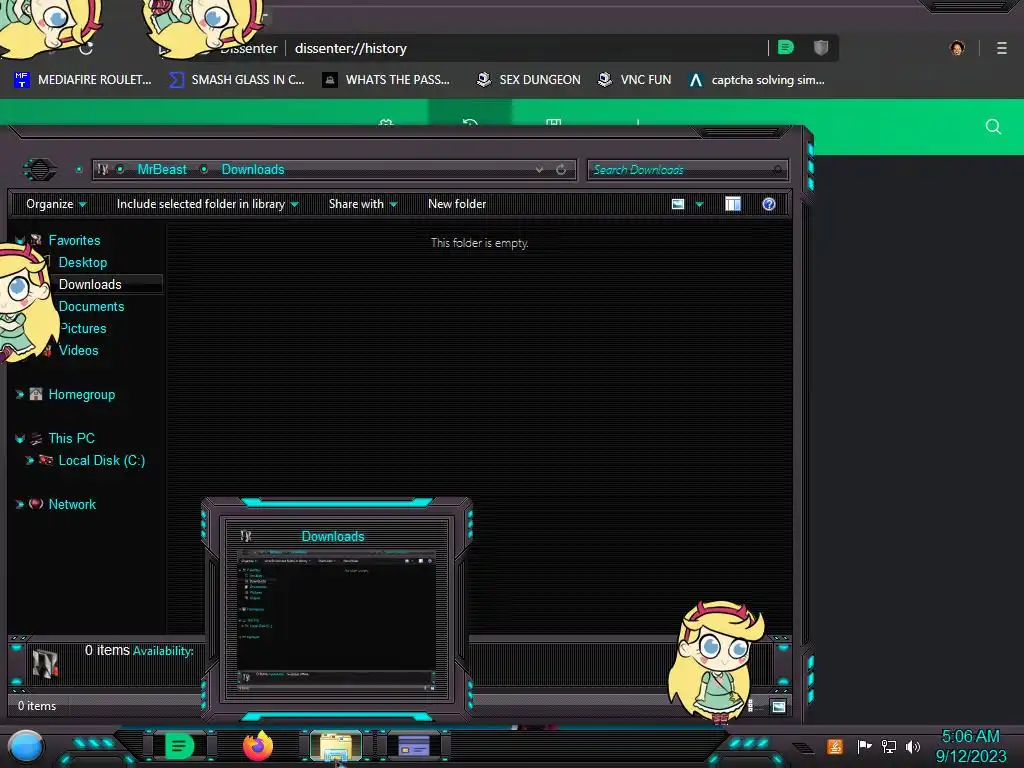
Task: Click New folder
Action: tap(457, 204)
